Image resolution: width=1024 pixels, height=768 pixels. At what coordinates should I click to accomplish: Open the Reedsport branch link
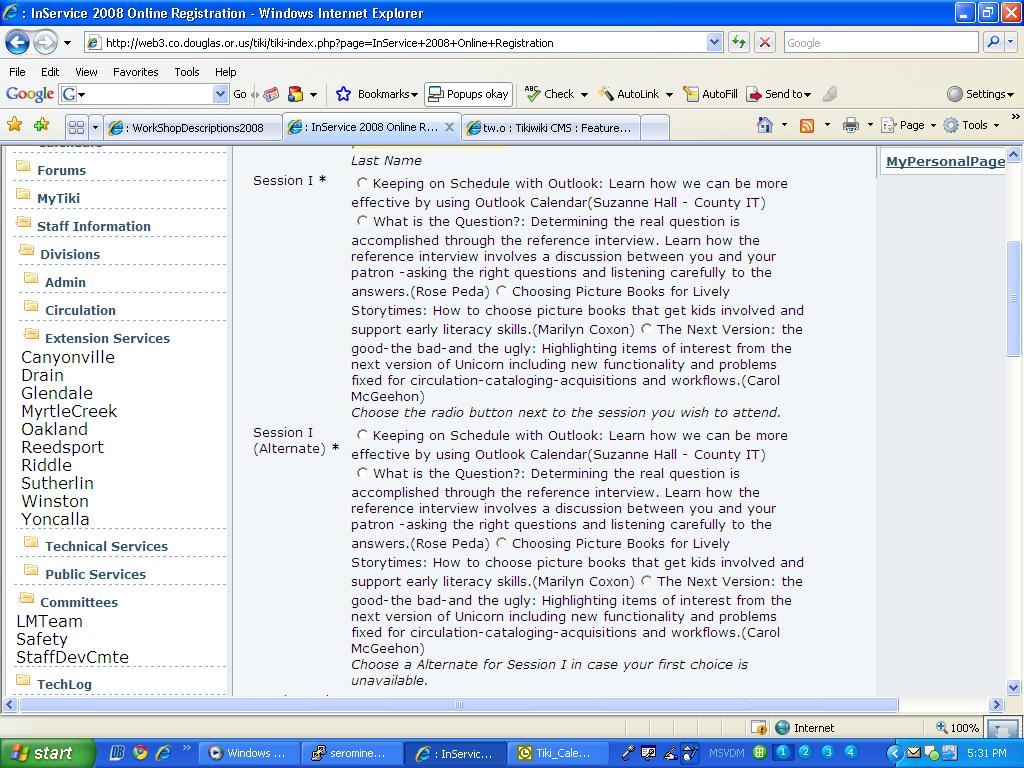[63, 447]
